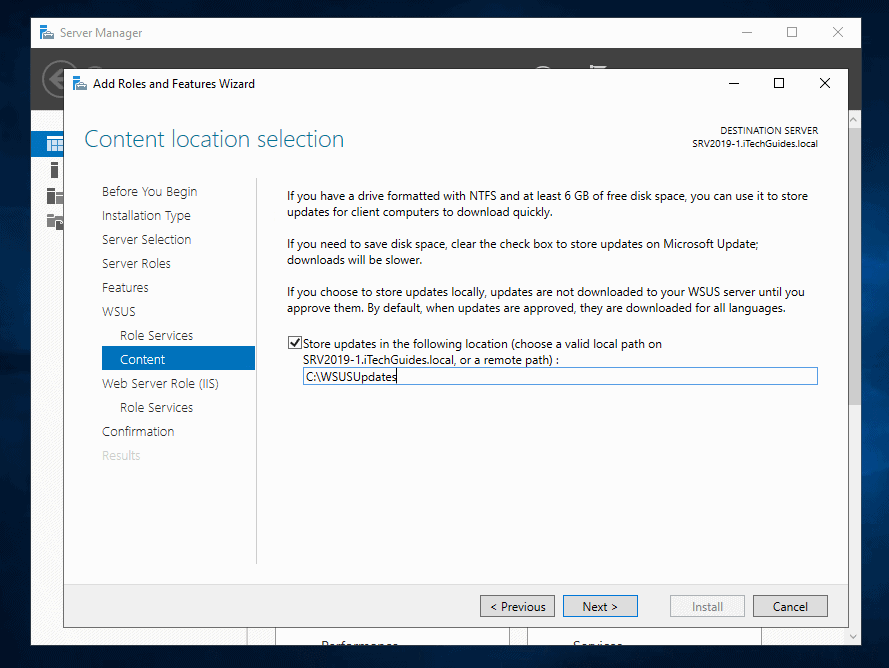The width and height of the screenshot is (889, 668).
Task: Uncheck Store updates in the following location
Action: (x=296, y=342)
